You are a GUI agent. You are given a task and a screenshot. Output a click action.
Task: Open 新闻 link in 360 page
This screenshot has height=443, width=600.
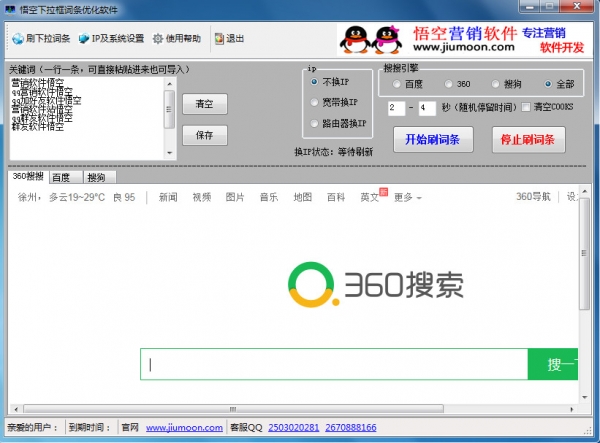click(x=168, y=197)
